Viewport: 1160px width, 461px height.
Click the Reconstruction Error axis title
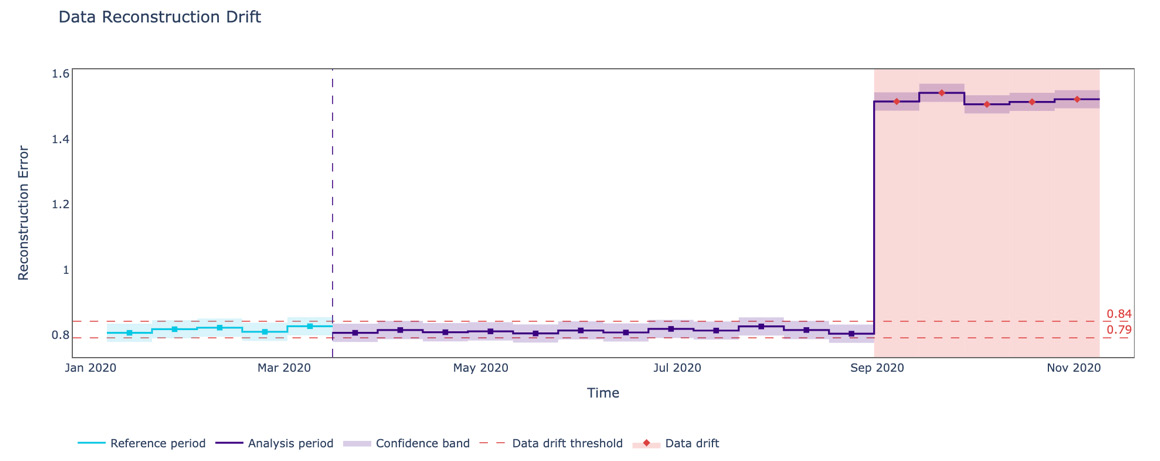(x=23, y=212)
